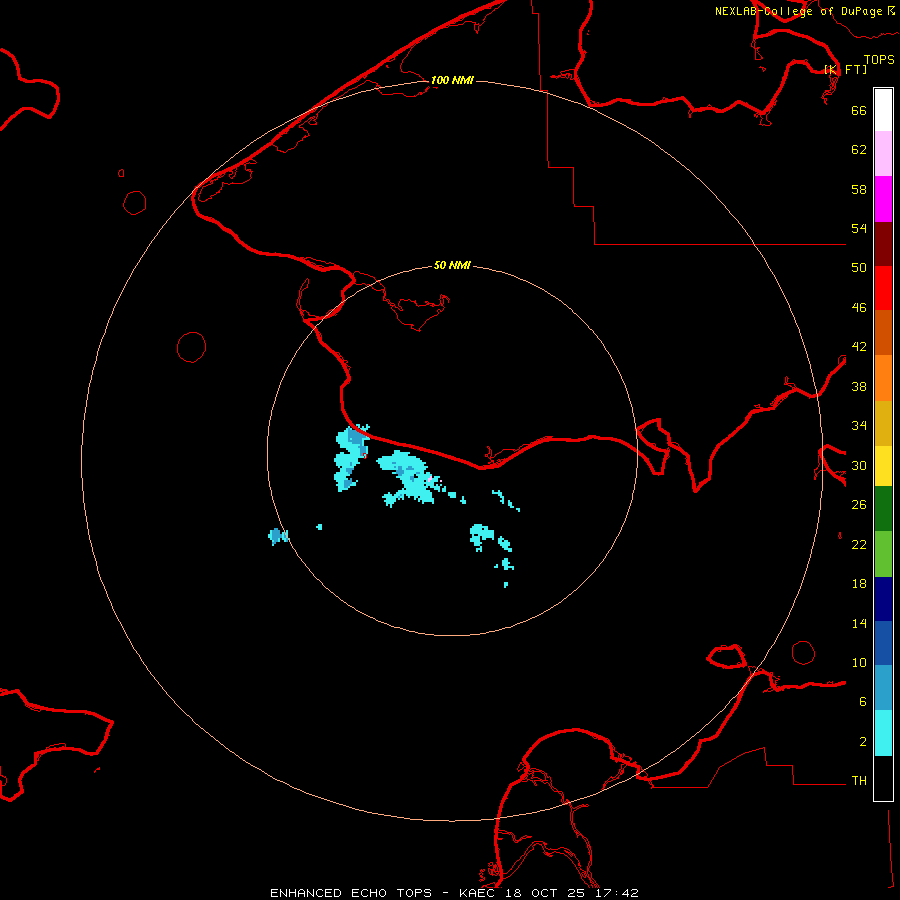Screen dimensions: 900x900
Task: Click the TOPS legend title
Action: (879, 59)
